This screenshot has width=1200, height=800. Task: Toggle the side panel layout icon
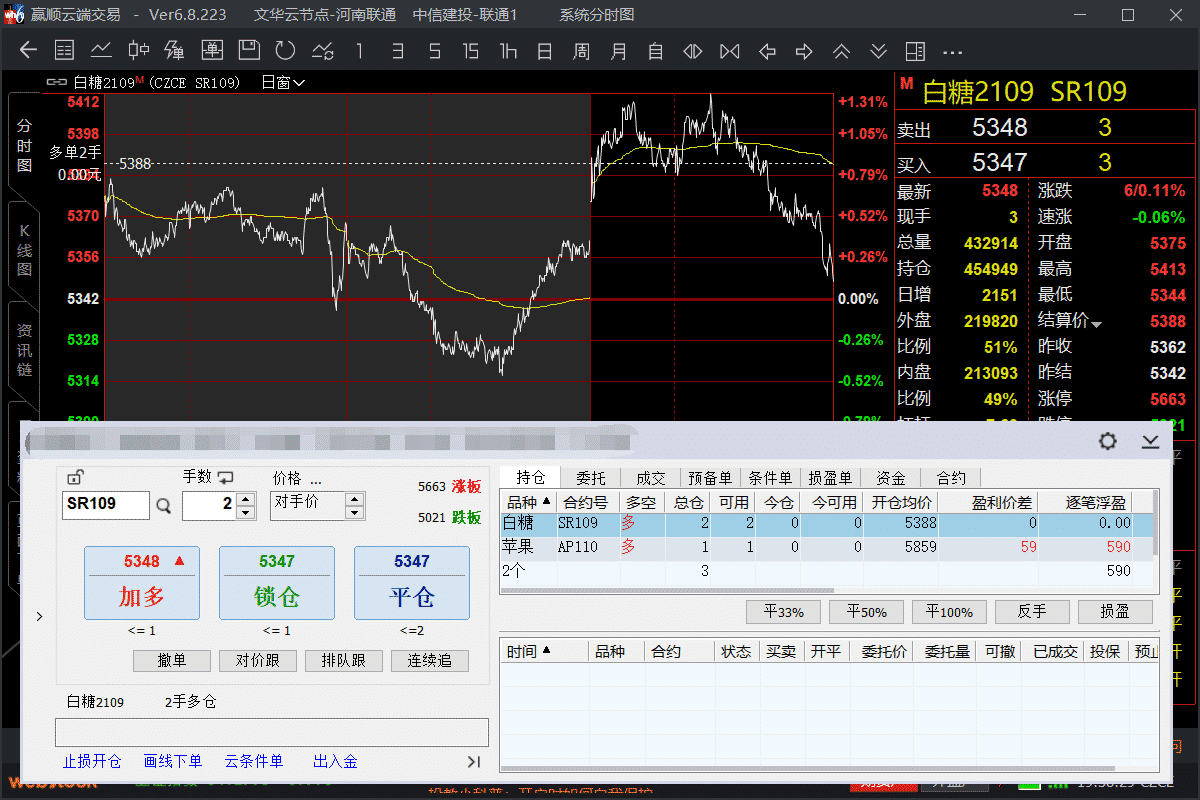(914, 51)
